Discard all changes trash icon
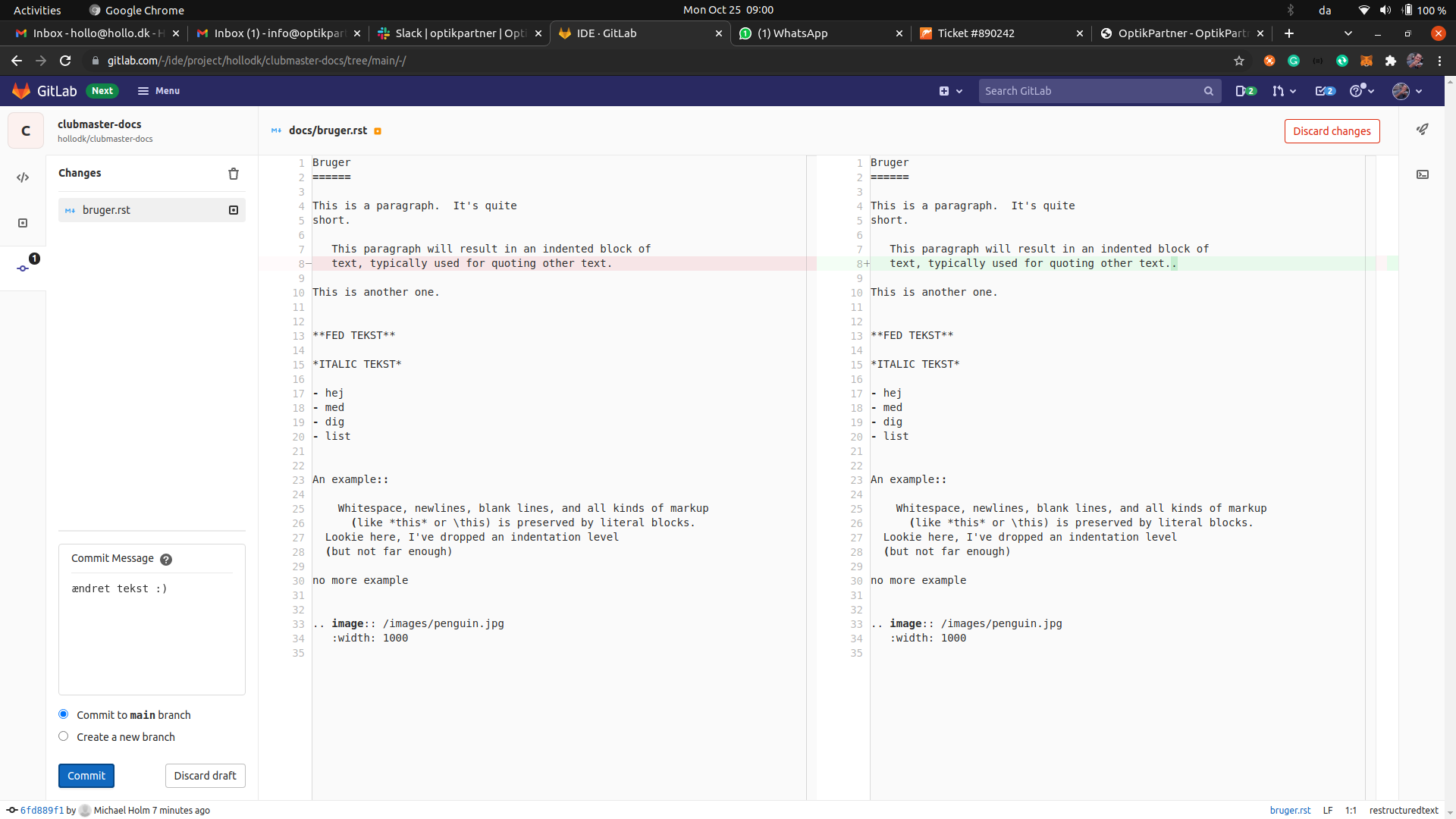This screenshot has width=1456, height=819. [234, 174]
